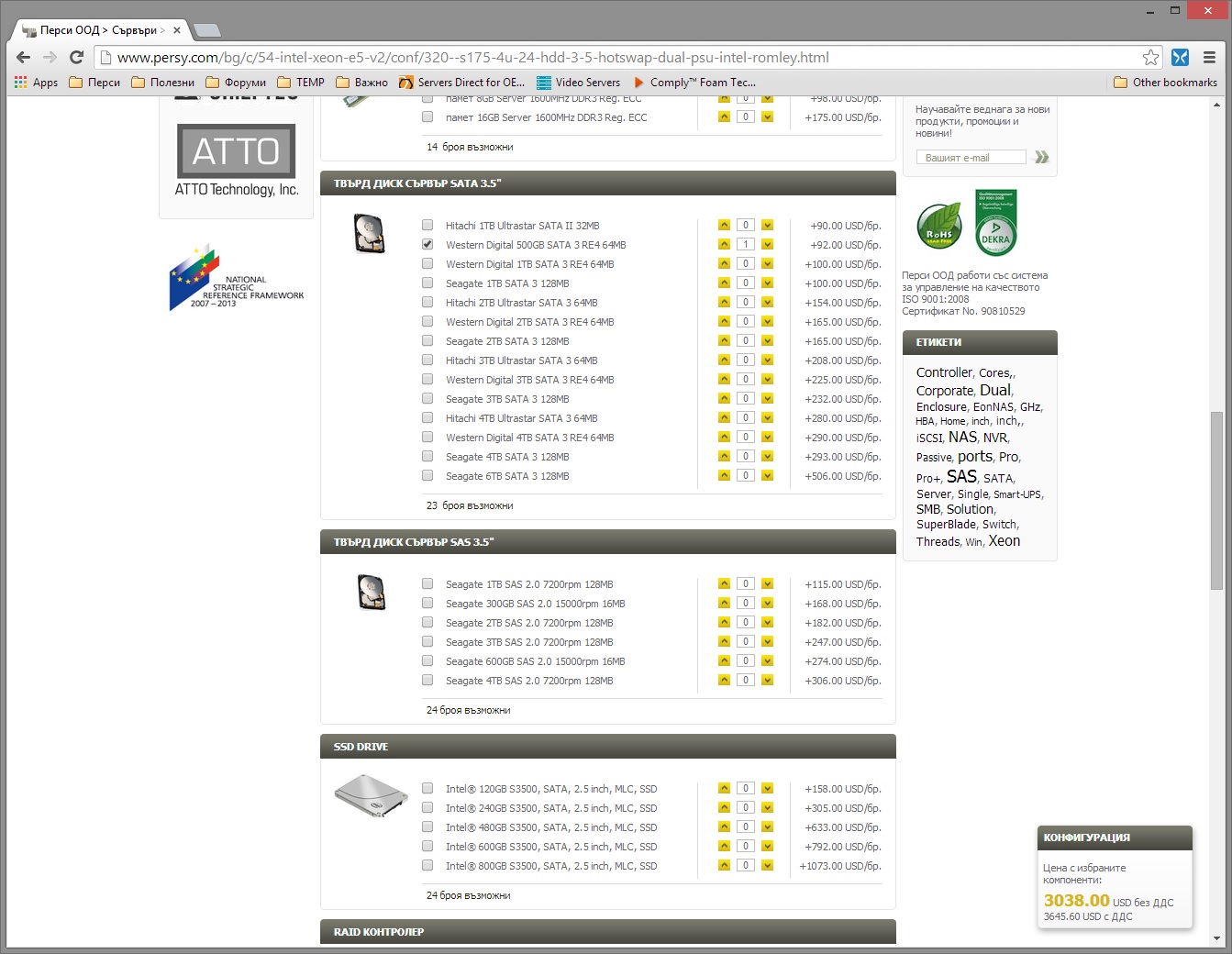This screenshot has height=954, width=1232.
Task: Check Intel 600GB S3500 SSD checkbox
Action: (427, 846)
